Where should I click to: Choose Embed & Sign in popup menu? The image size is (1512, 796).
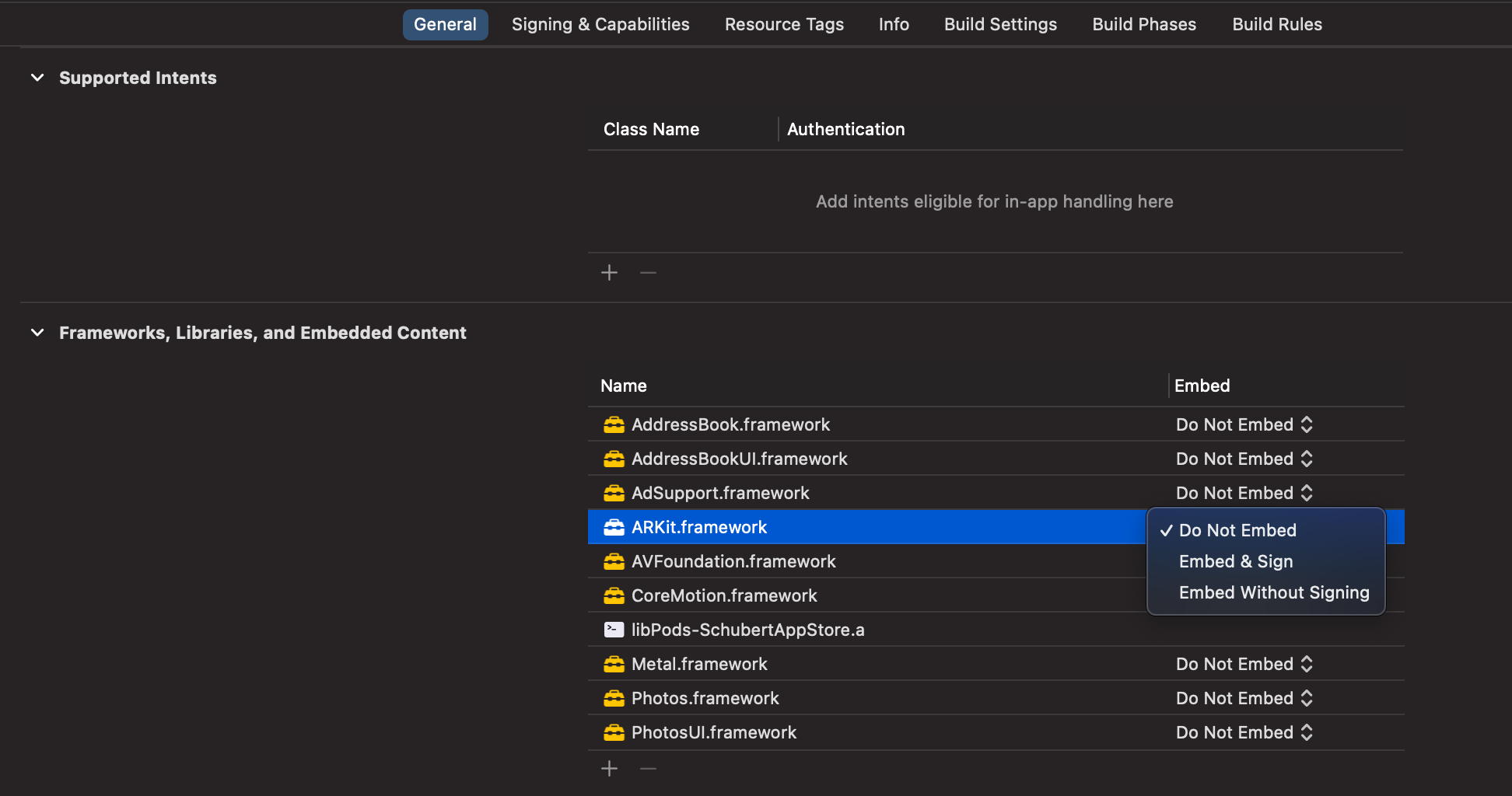pos(1266,561)
